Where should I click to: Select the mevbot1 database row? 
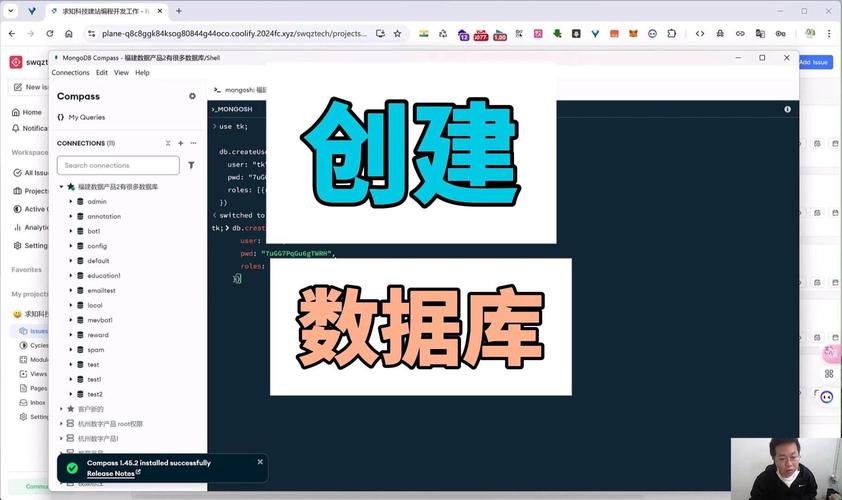pyautogui.click(x=128, y=320)
